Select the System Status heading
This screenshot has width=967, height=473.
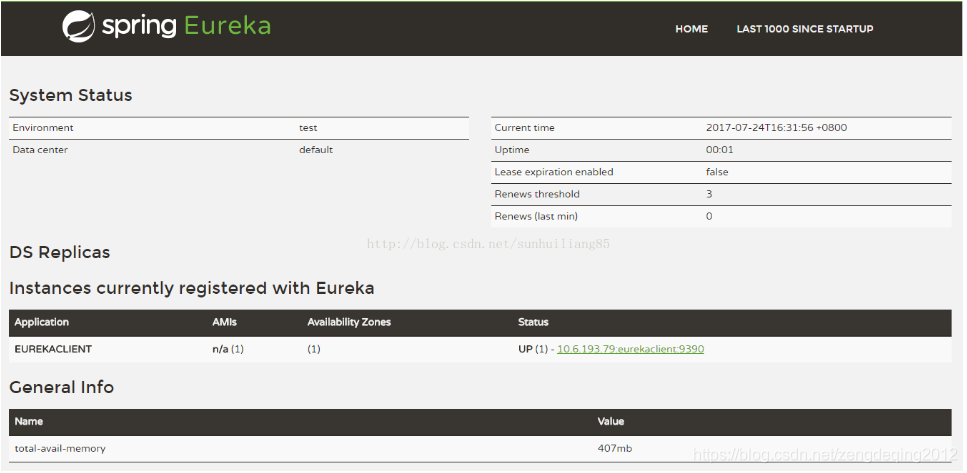click(71, 96)
